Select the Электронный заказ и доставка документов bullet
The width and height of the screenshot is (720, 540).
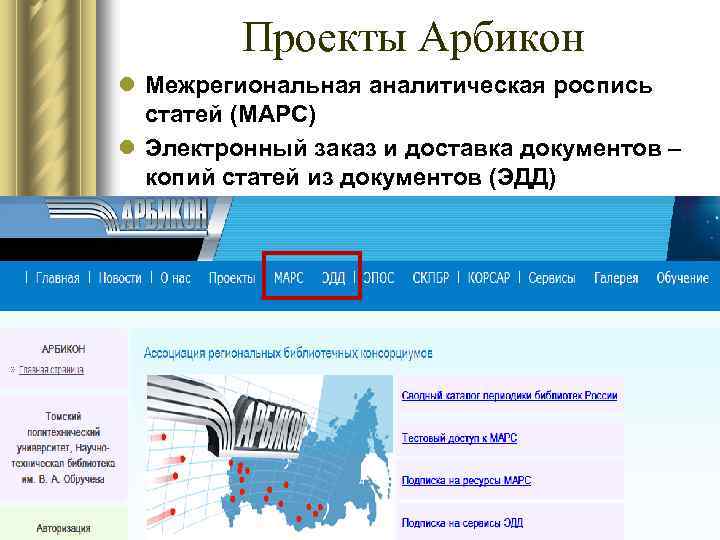(413, 163)
